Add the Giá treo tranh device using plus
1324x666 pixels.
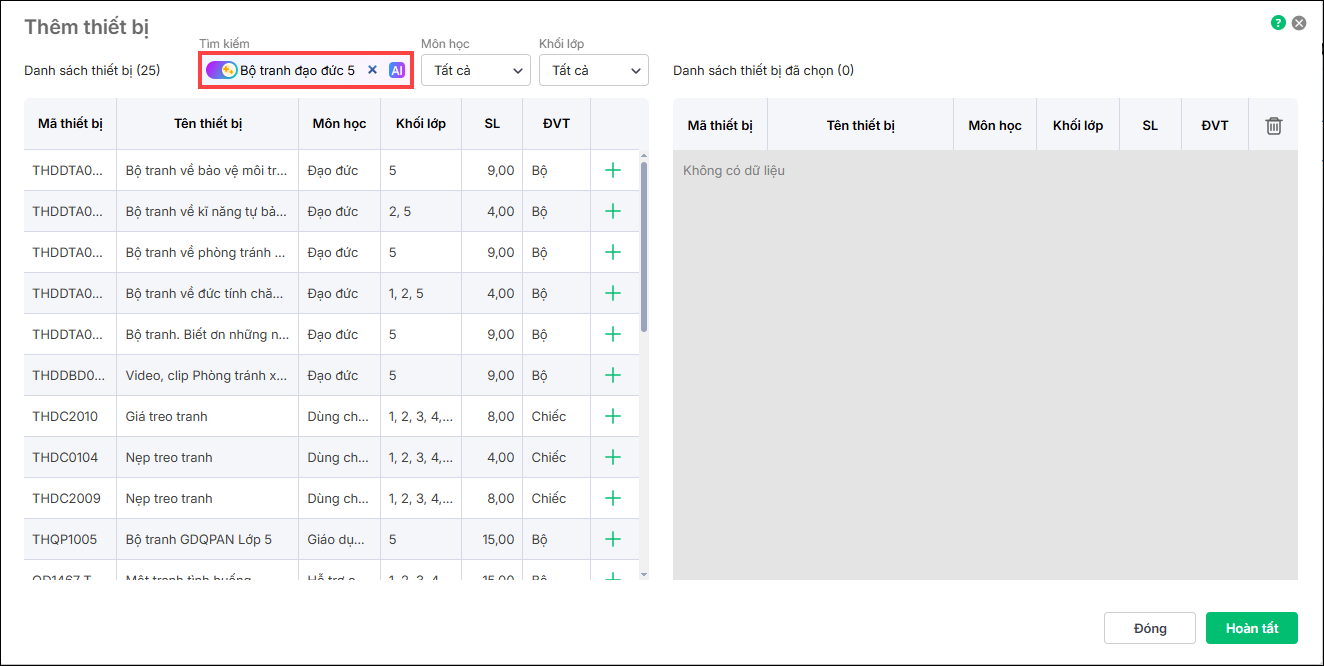coord(613,417)
